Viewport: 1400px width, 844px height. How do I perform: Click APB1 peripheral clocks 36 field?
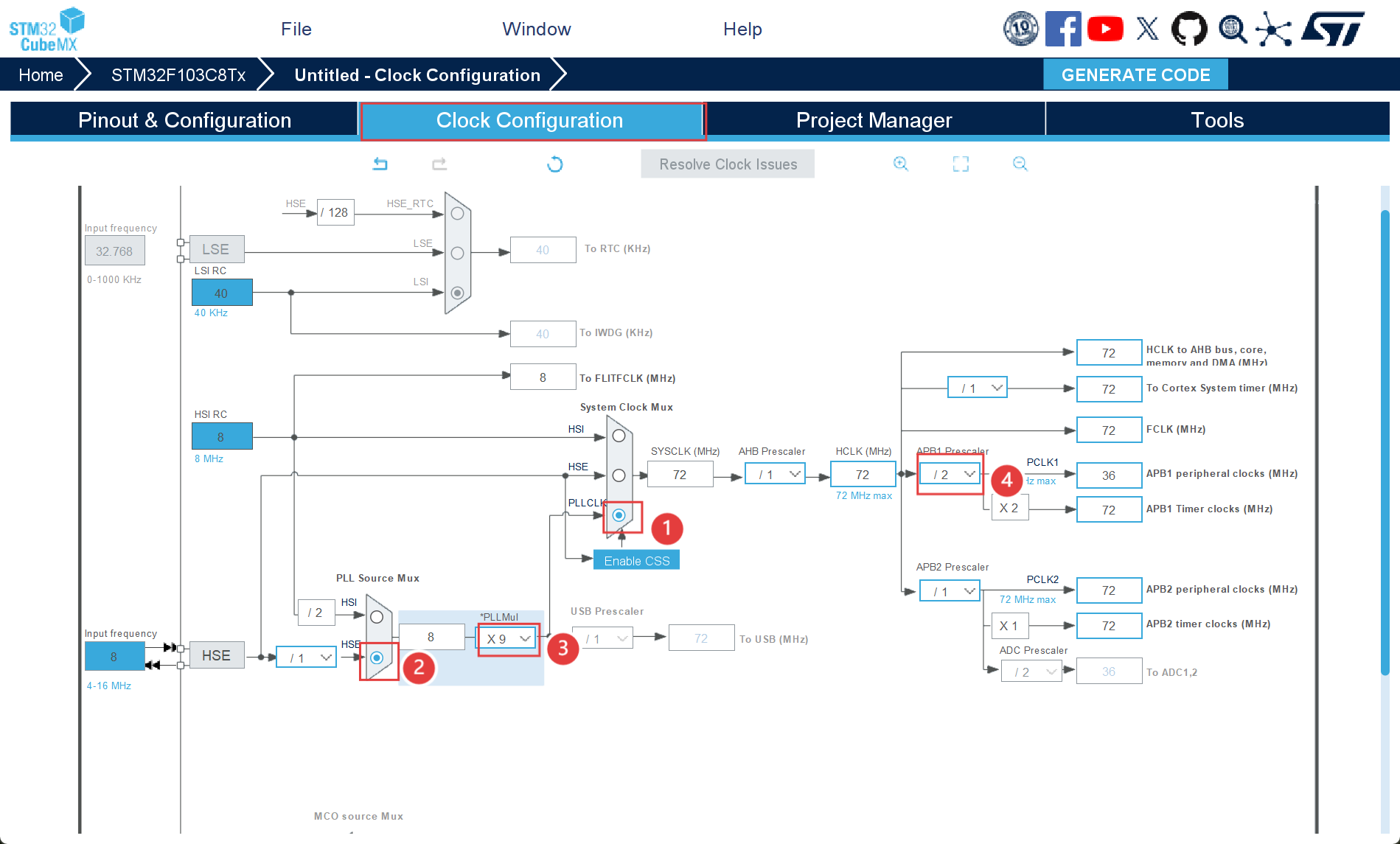(x=1109, y=475)
